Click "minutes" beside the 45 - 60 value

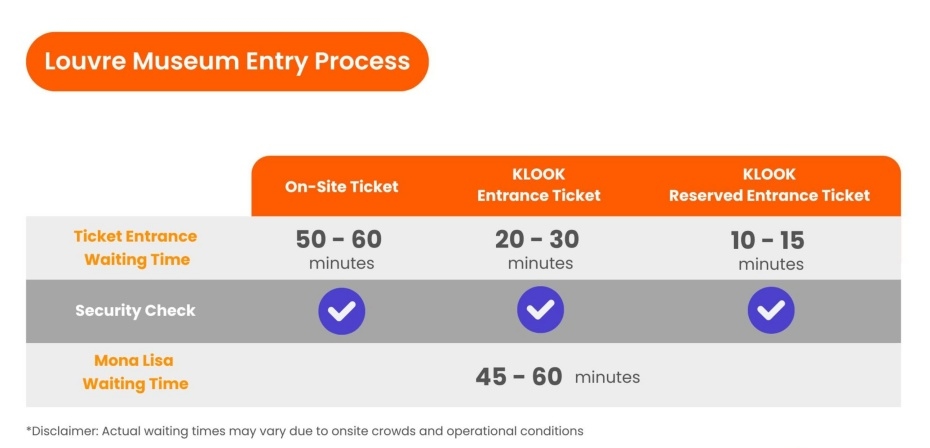[607, 377]
